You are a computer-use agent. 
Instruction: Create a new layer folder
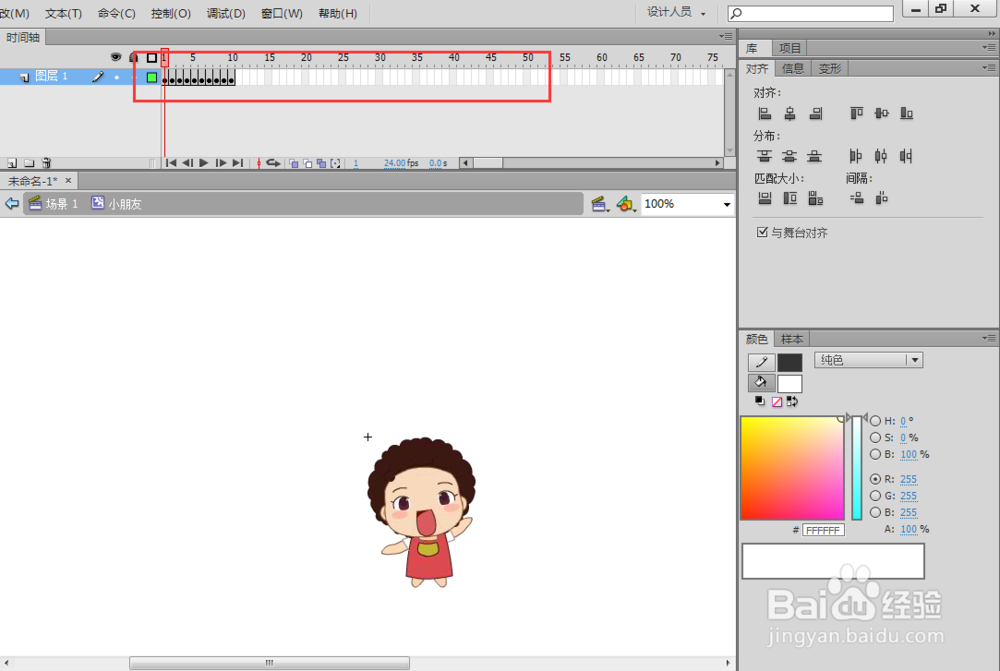[x=29, y=163]
